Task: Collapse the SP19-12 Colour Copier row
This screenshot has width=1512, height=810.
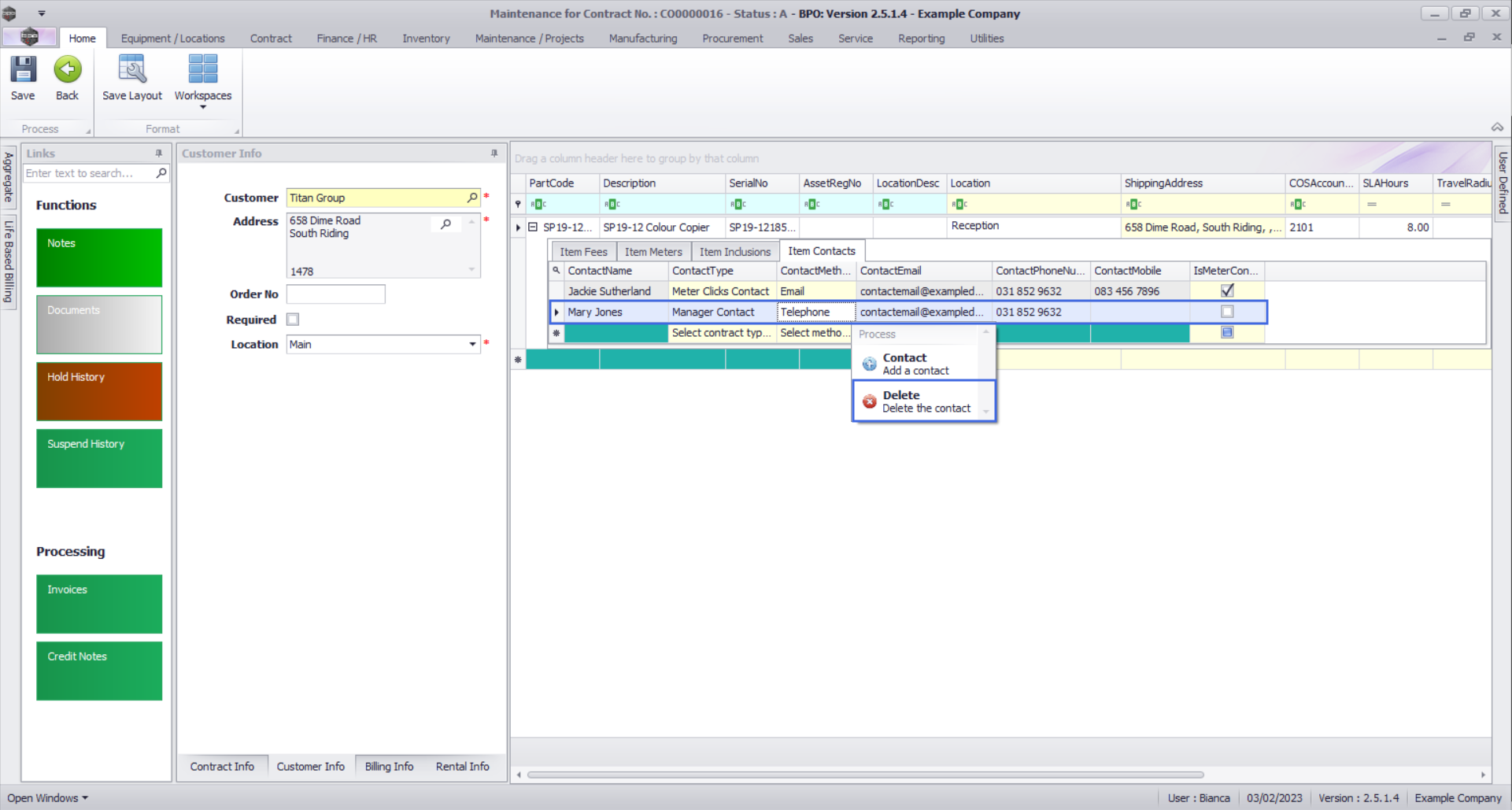Action: point(533,227)
